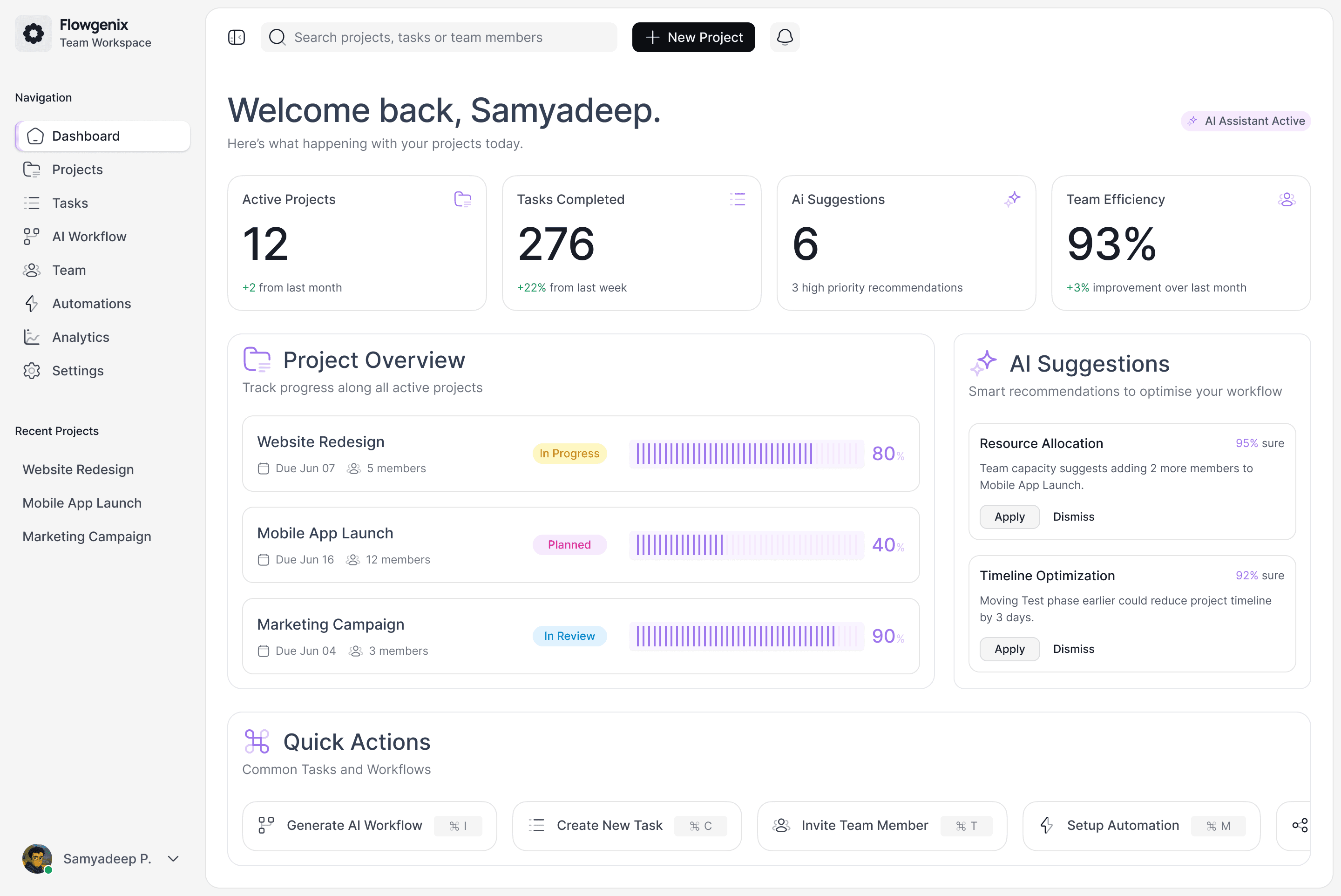Click the Generate AI Workflow quick action

(370, 826)
